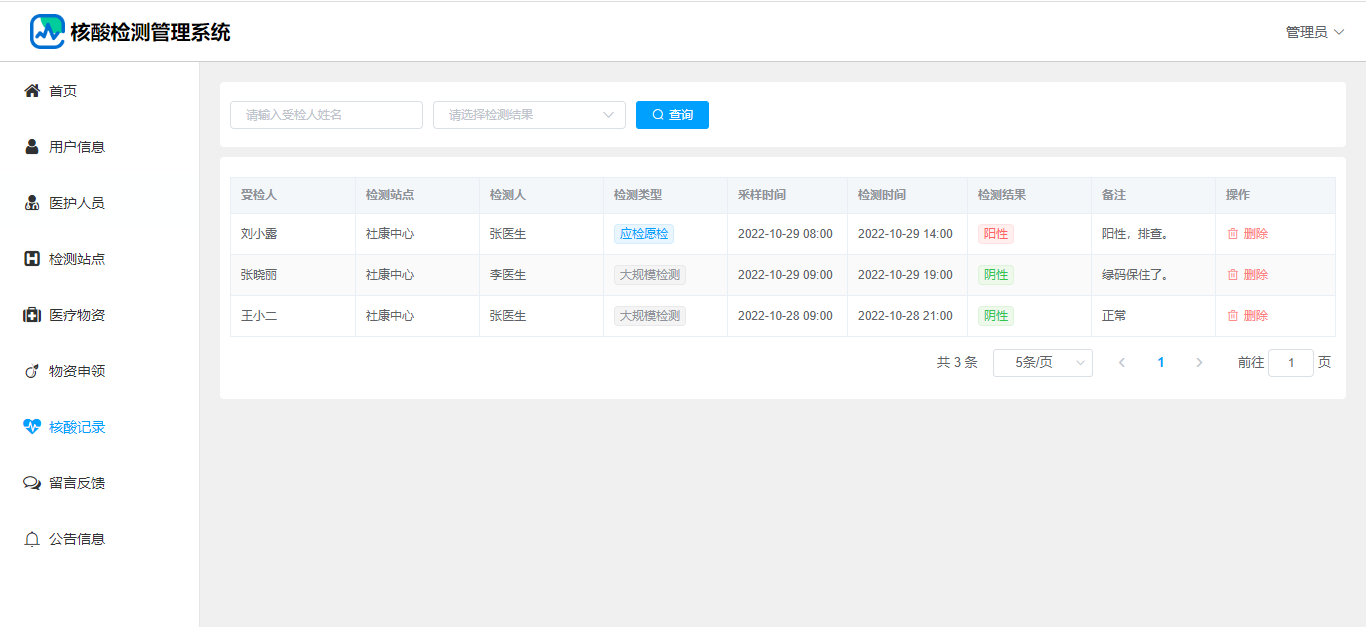
Task: Click the heartbeat icon beside 核酸记录
Action: (x=32, y=427)
